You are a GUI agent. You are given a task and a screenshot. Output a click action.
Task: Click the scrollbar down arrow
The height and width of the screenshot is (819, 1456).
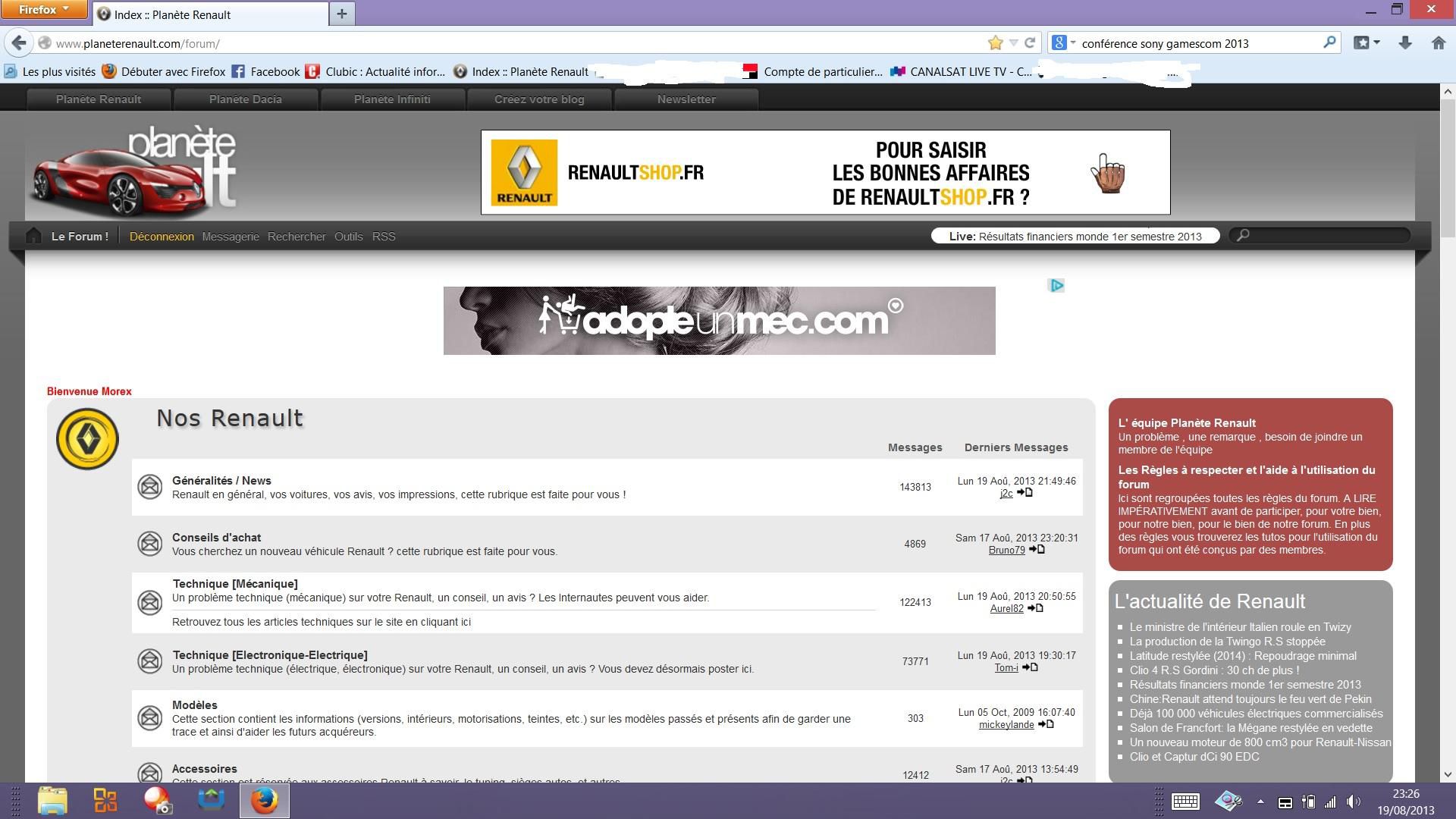(1448, 774)
